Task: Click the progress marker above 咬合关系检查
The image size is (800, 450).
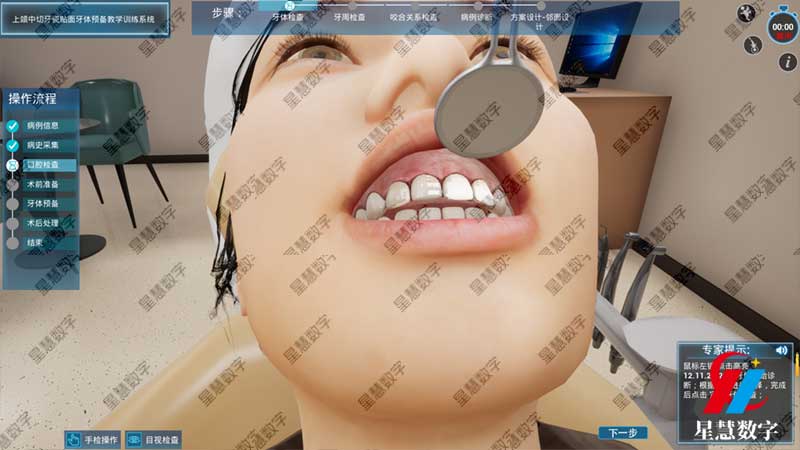Action: [415, 6]
